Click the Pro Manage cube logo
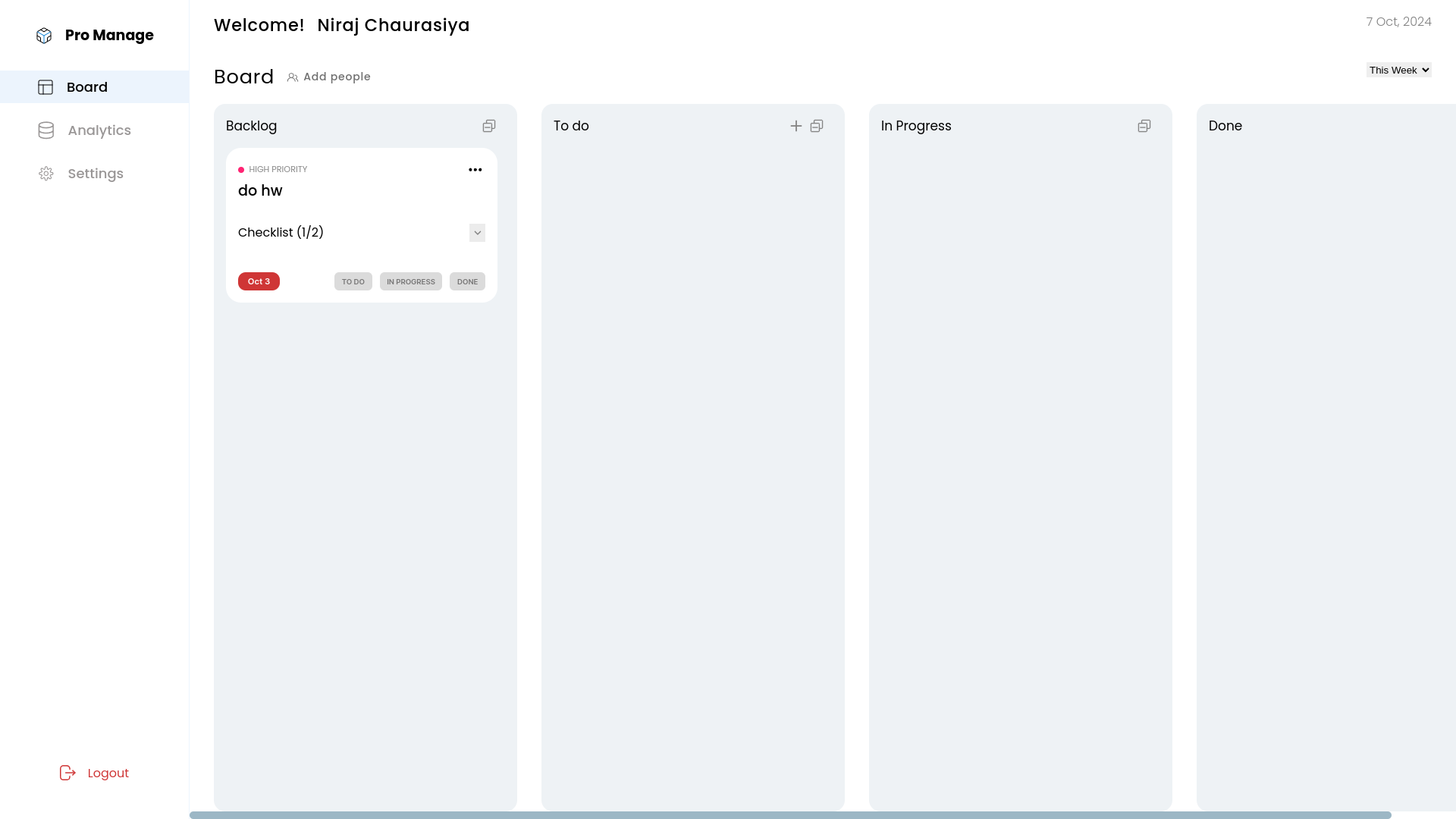The height and width of the screenshot is (819, 1456). click(x=44, y=35)
